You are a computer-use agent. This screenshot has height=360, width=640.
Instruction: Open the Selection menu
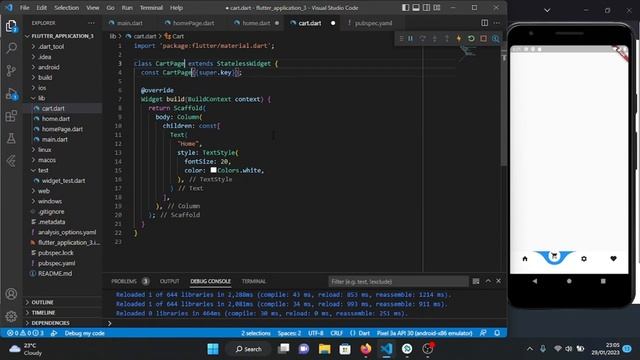66,7
